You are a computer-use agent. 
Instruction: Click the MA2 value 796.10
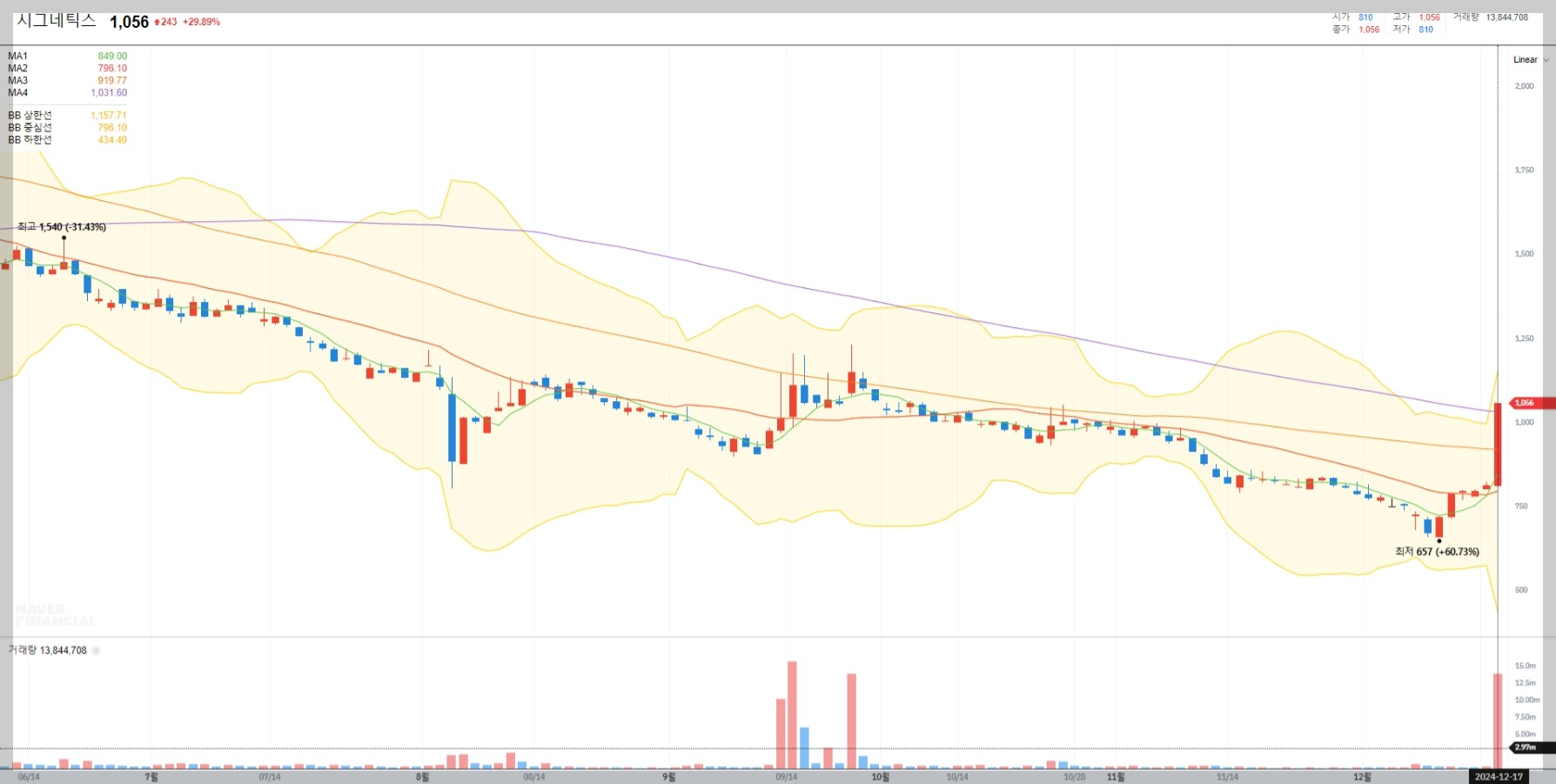point(112,69)
